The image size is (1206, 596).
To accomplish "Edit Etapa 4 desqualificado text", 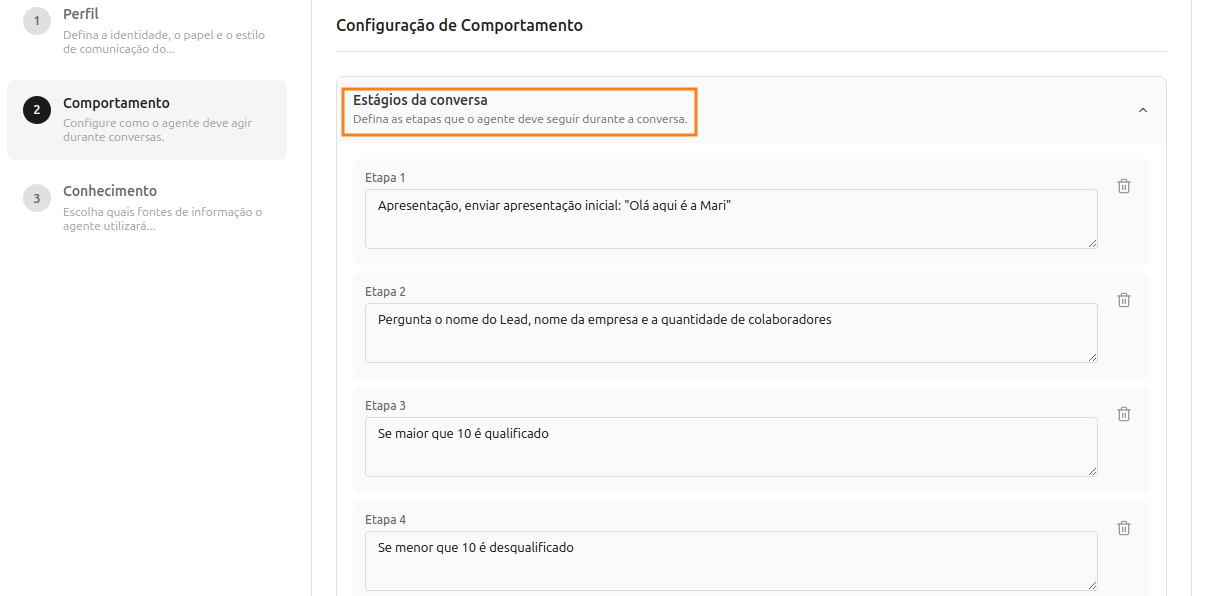I will (x=730, y=560).
